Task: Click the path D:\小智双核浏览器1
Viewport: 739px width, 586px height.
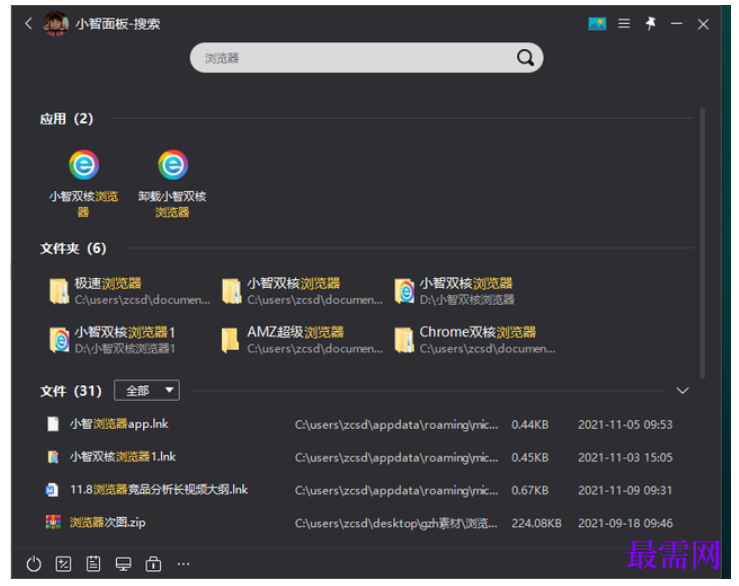Action: [125, 349]
